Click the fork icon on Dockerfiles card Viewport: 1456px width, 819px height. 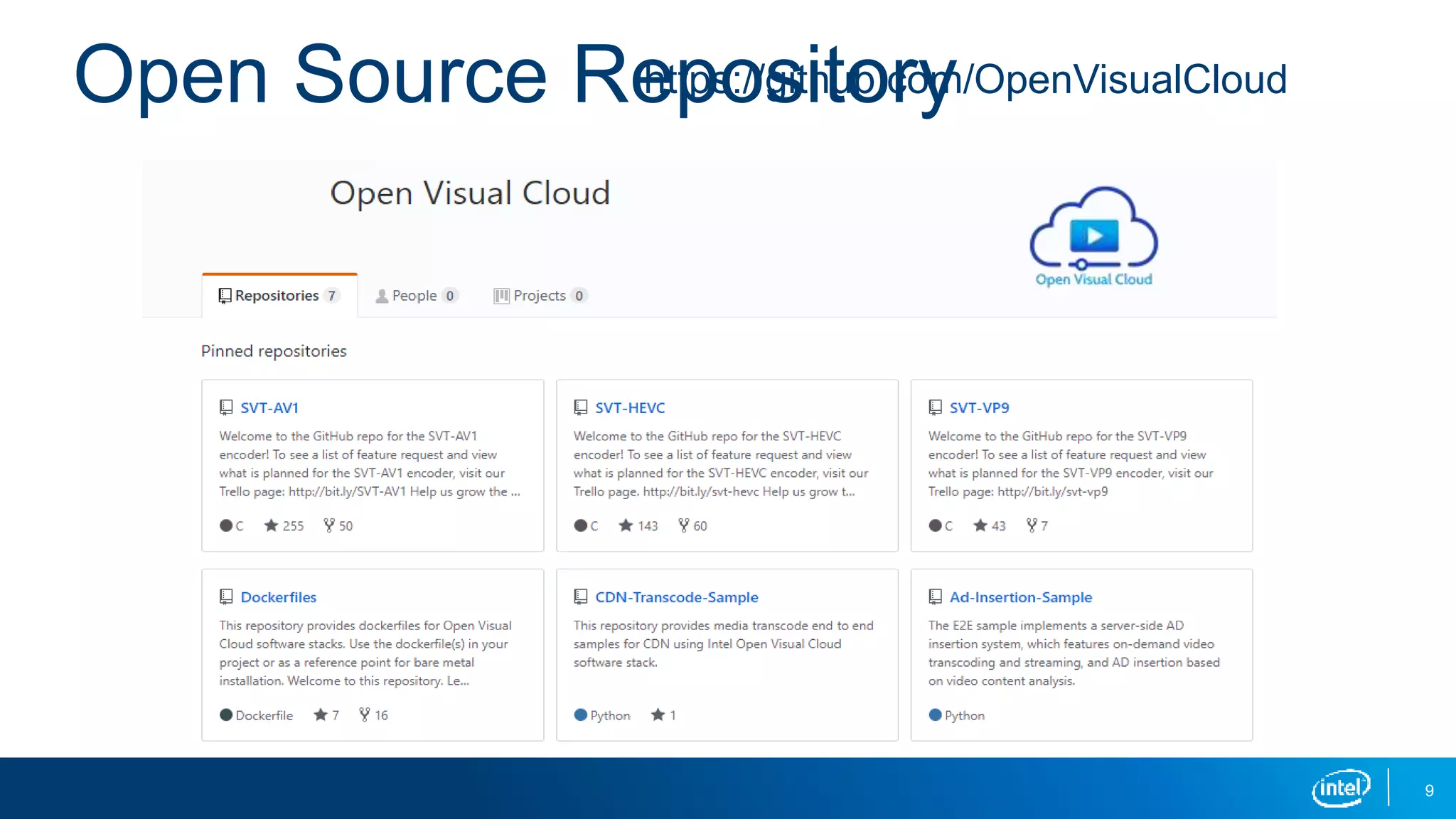point(365,714)
